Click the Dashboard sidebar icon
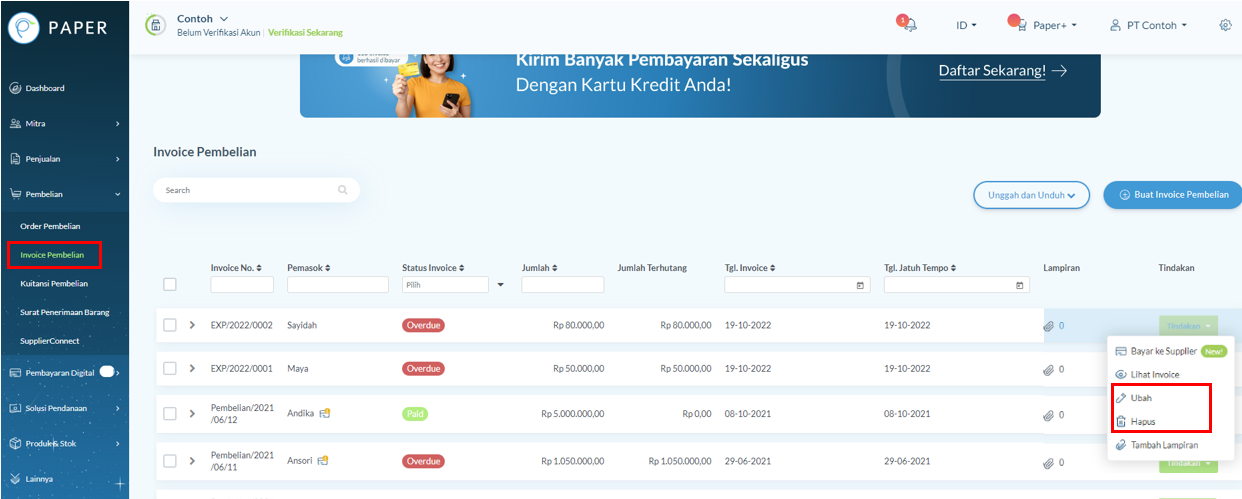Viewport: 1242px width, 499px height. click(15, 88)
